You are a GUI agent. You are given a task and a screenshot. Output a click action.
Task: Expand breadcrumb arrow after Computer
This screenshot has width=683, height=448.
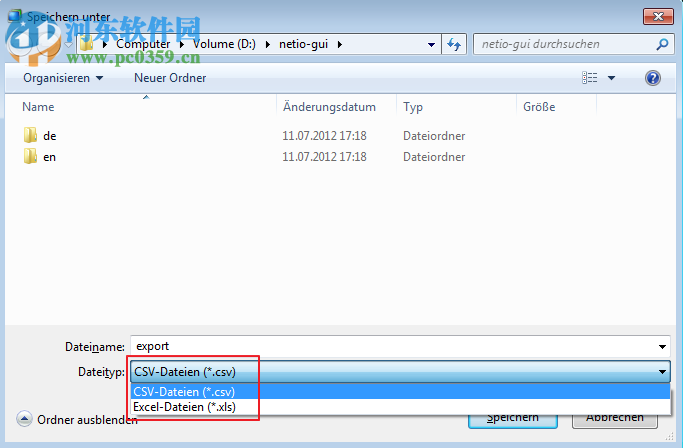coord(182,44)
